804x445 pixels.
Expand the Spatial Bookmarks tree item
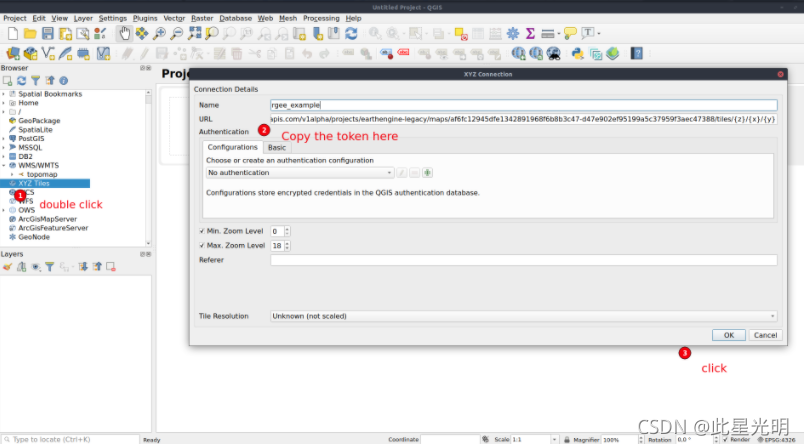pyautogui.click(x=4, y=94)
